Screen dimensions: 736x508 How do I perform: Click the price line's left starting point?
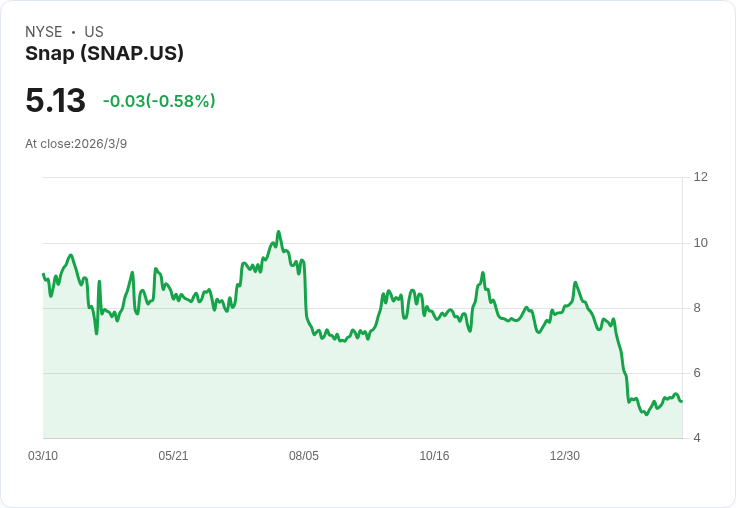(43, 273)
